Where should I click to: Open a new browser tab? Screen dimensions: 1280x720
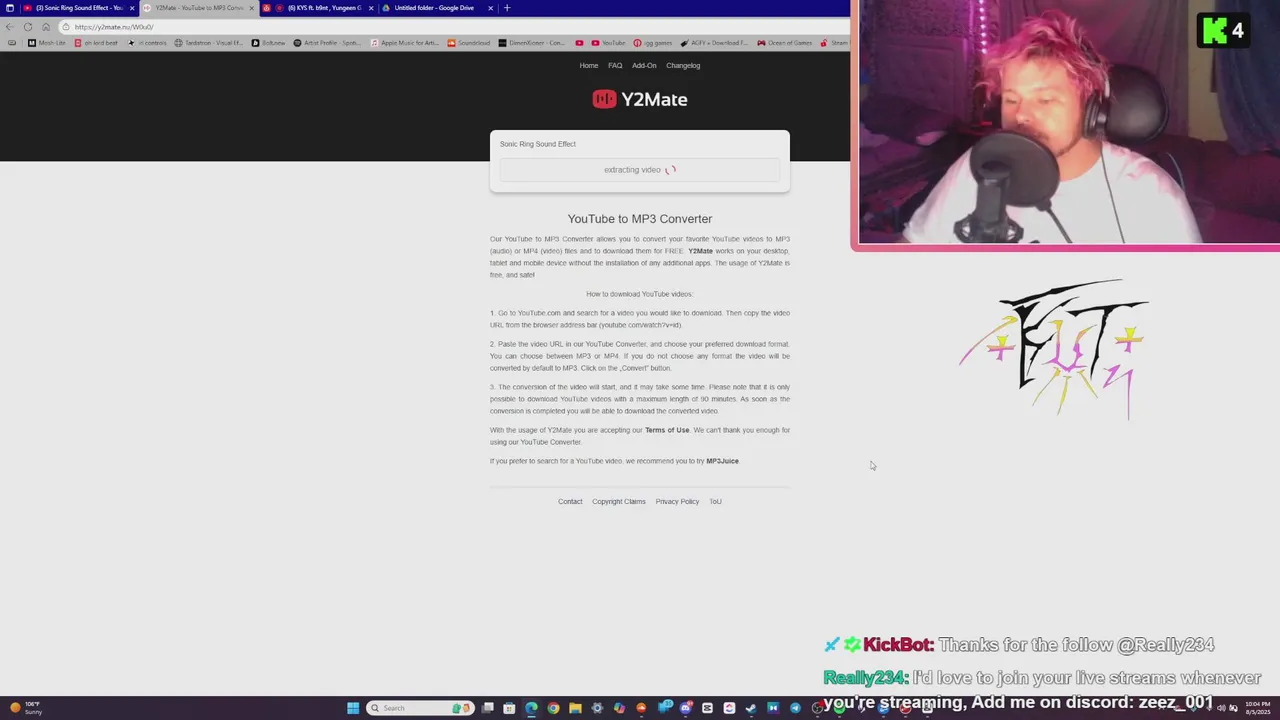(x=507, y=8)
